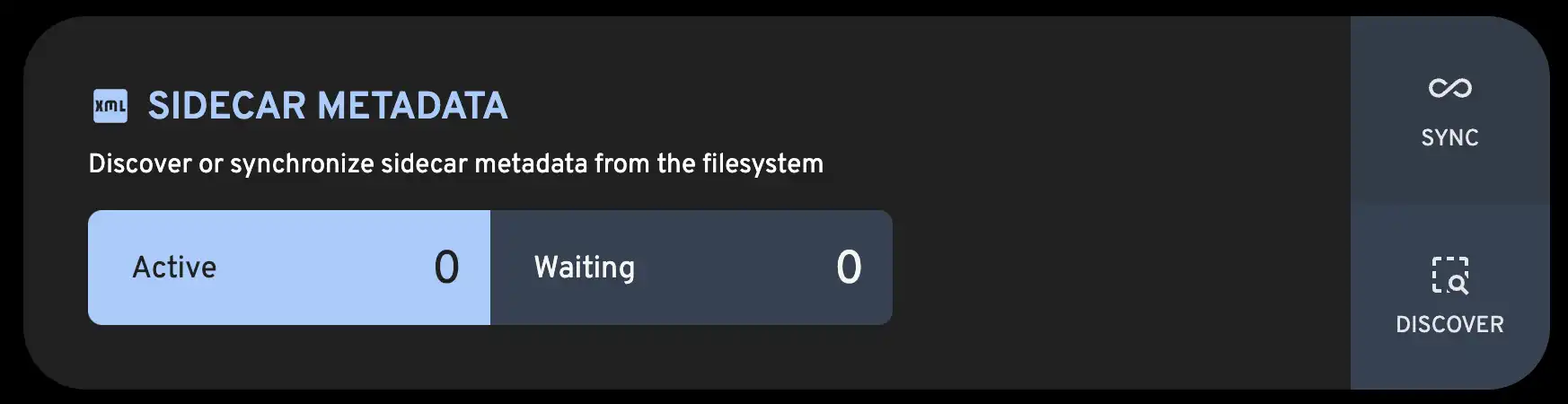The width and height of the screenshot is (1568, 404).
Task: Click the dashed-square magnifier Discover icon
Action: pyautogui.click(x=1449, y=275)
